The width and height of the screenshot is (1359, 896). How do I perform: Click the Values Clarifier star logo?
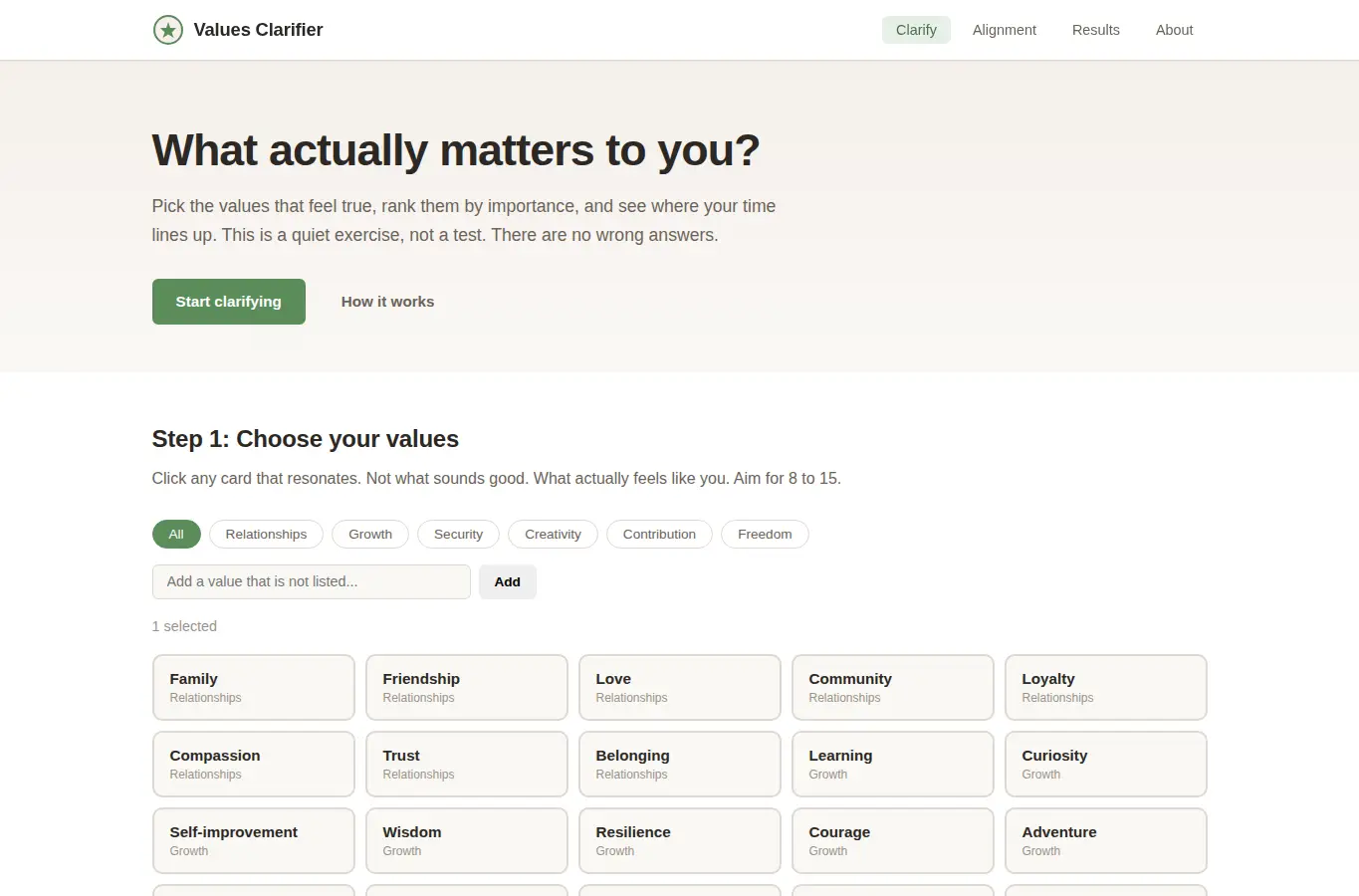(x=168, y=30)
